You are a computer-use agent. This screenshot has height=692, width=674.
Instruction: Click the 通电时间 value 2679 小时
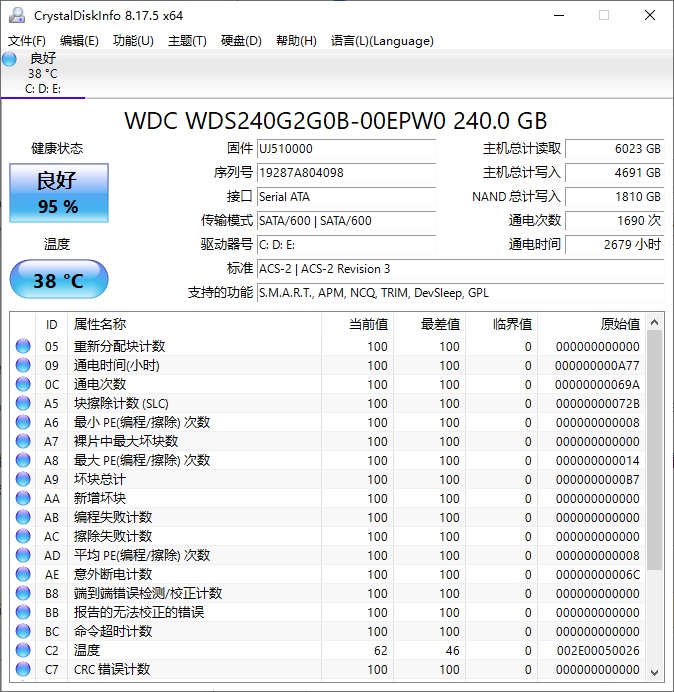[x=614, y=244]
